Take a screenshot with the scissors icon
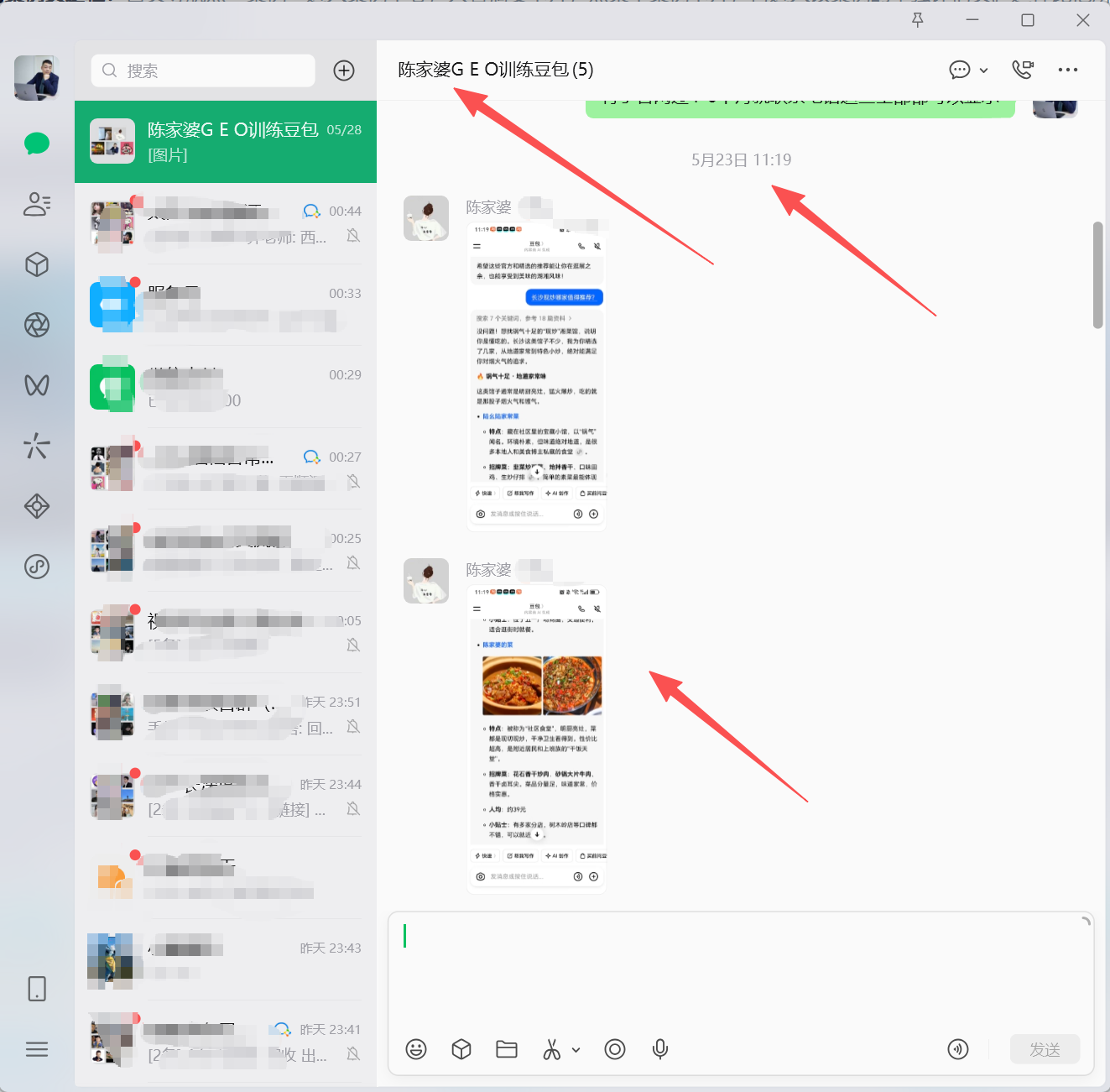Viewport: 1110px width, 1092px height. pyautogui.click(x=551, y=1049)
